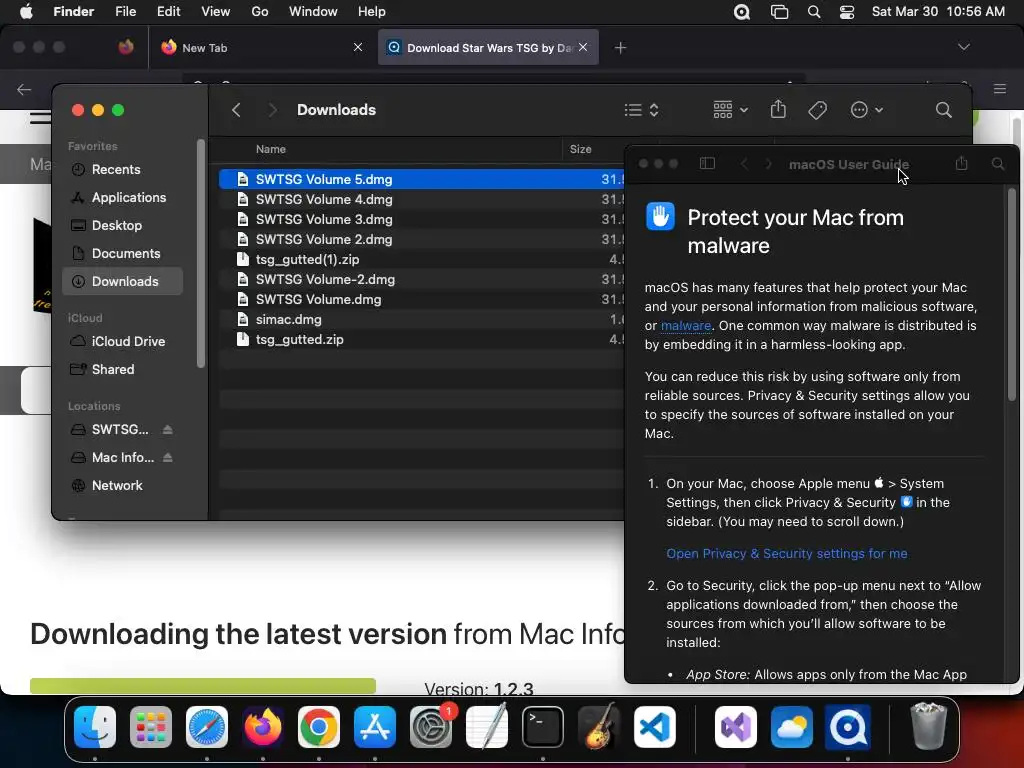Launch Visual Studio Code from Dock
The image size is (1024, 768).
654,727
